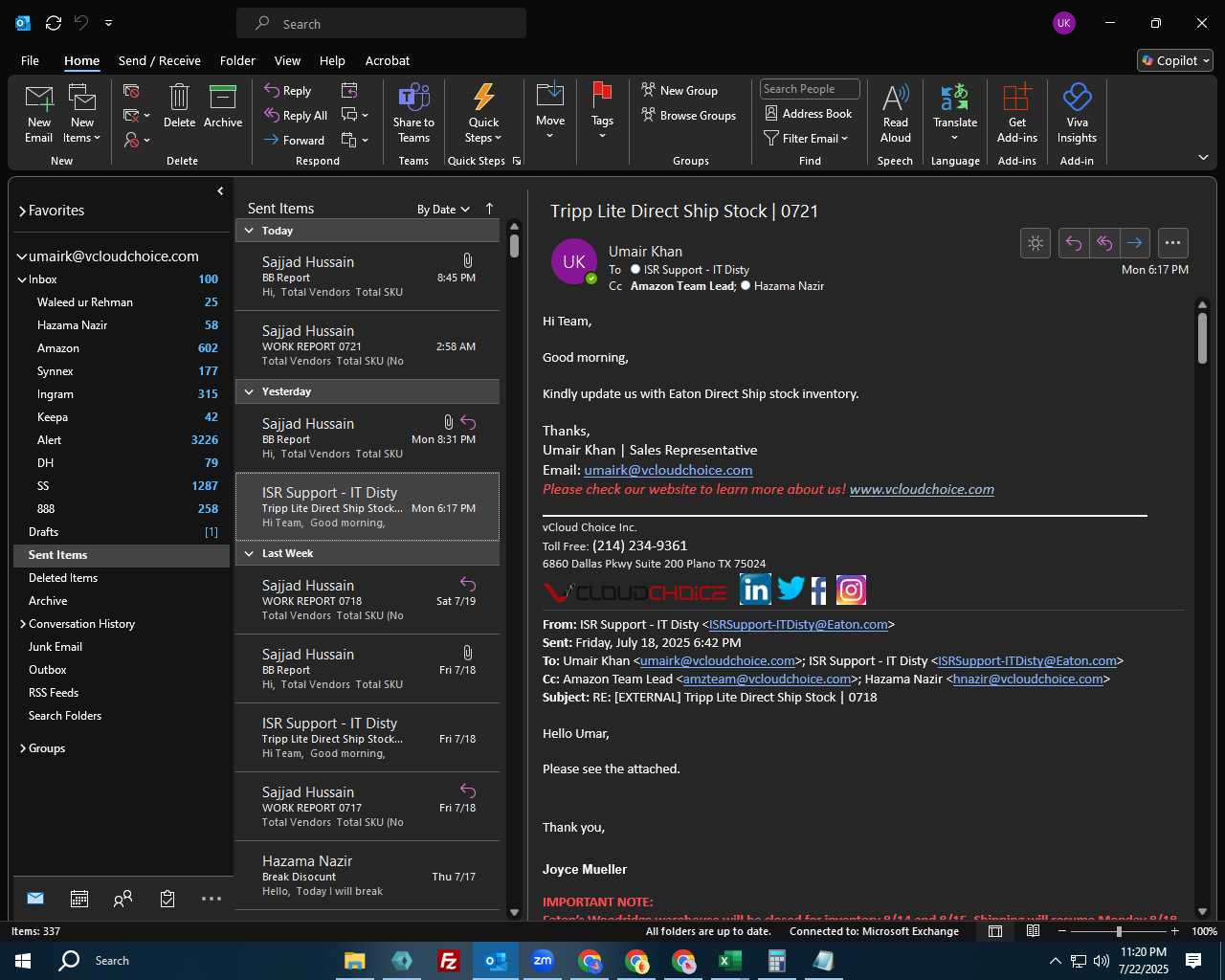Expand Conversation History folder
The width and height of the screenshot is (1225, 980).
23,624
